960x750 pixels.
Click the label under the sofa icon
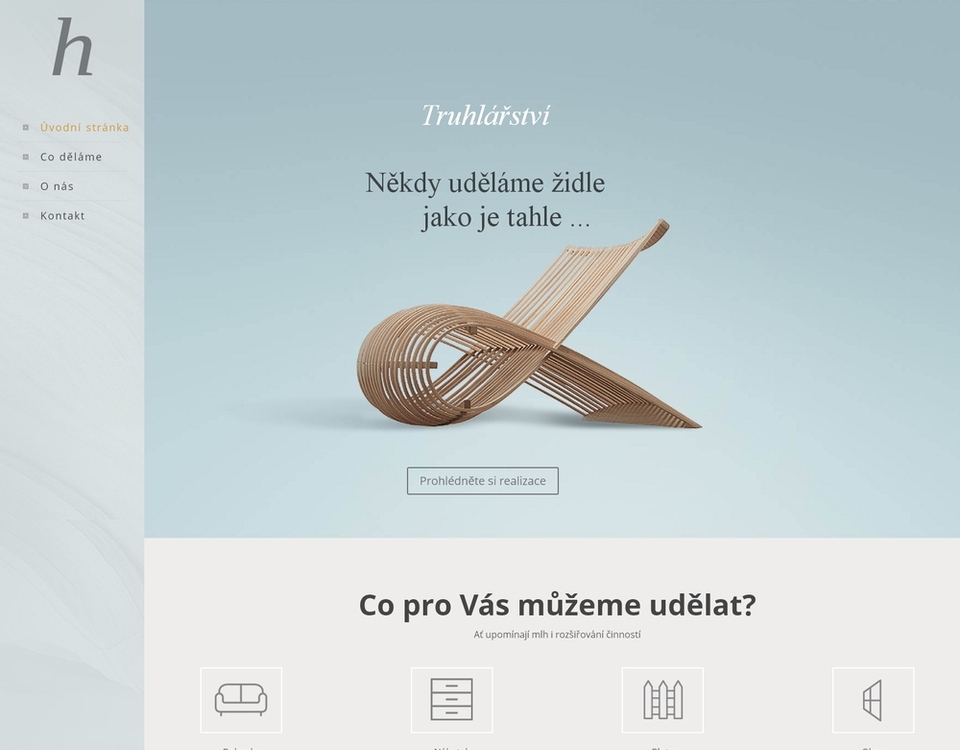pos(241,748)
